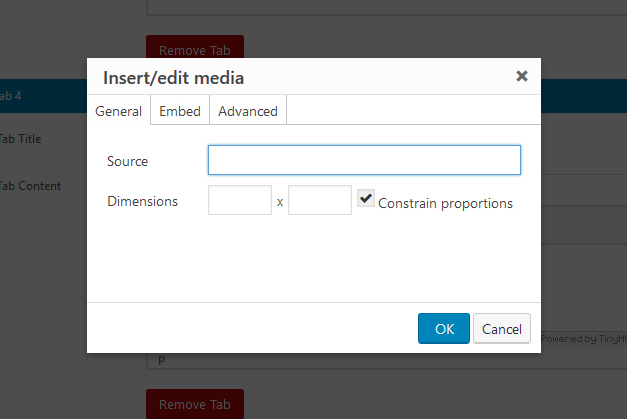Focus the width dimension field

point(240,201)
